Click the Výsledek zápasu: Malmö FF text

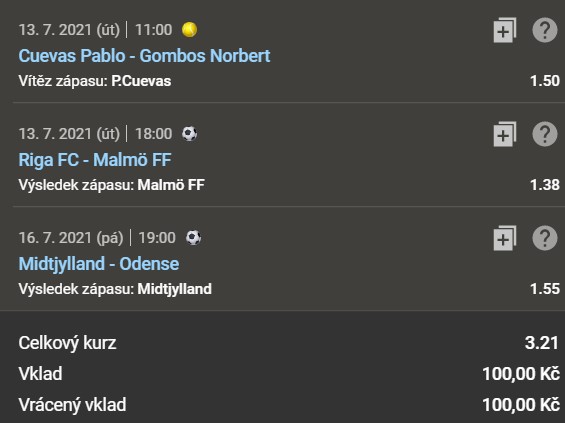pyautogui.click(x=112, y=185)
